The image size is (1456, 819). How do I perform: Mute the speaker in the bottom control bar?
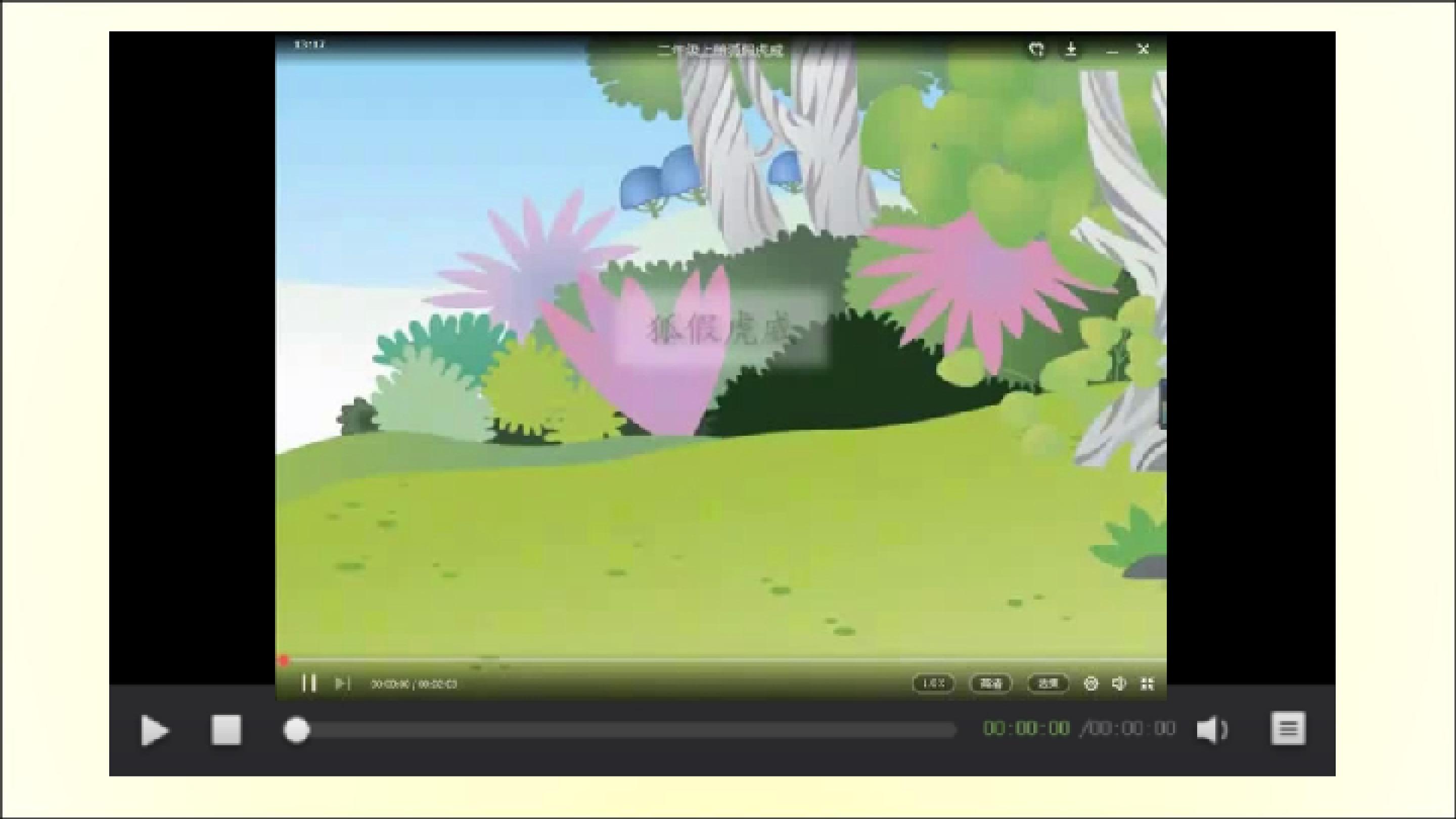pyautogui.click(x=1211, y=730)
